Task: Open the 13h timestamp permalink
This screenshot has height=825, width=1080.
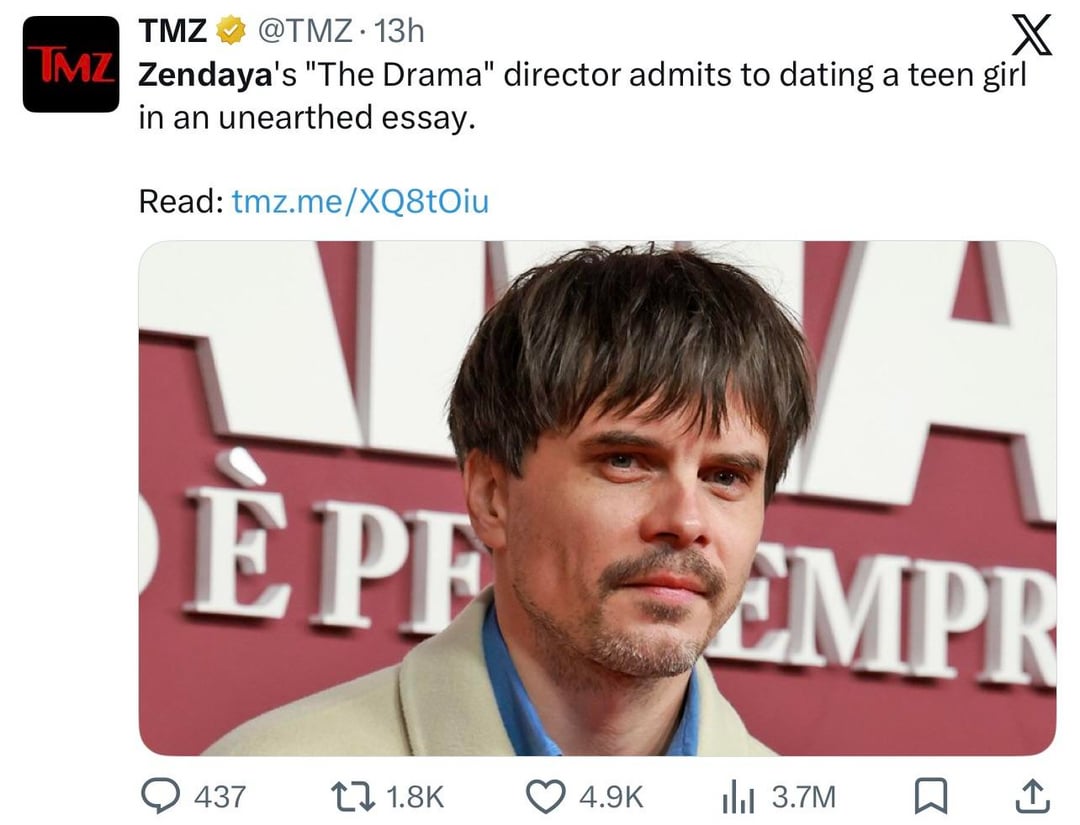Action: 397,32
